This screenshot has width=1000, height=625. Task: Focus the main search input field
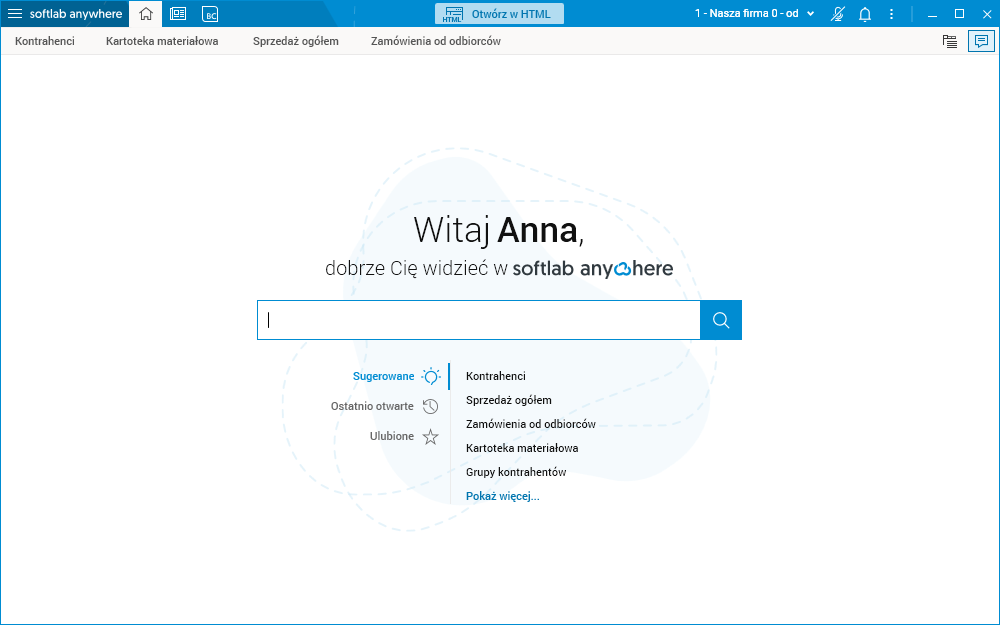479,320
